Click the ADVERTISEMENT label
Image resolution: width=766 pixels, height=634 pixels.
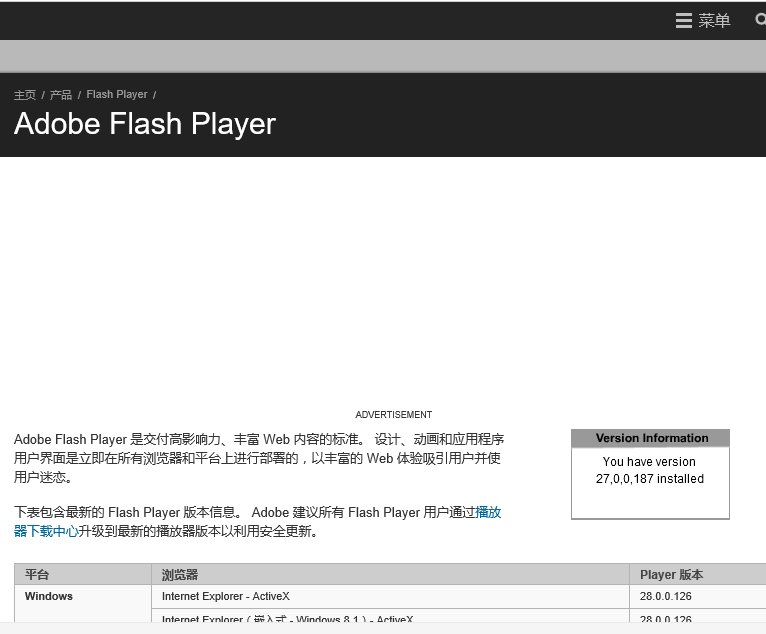(394, 415)
